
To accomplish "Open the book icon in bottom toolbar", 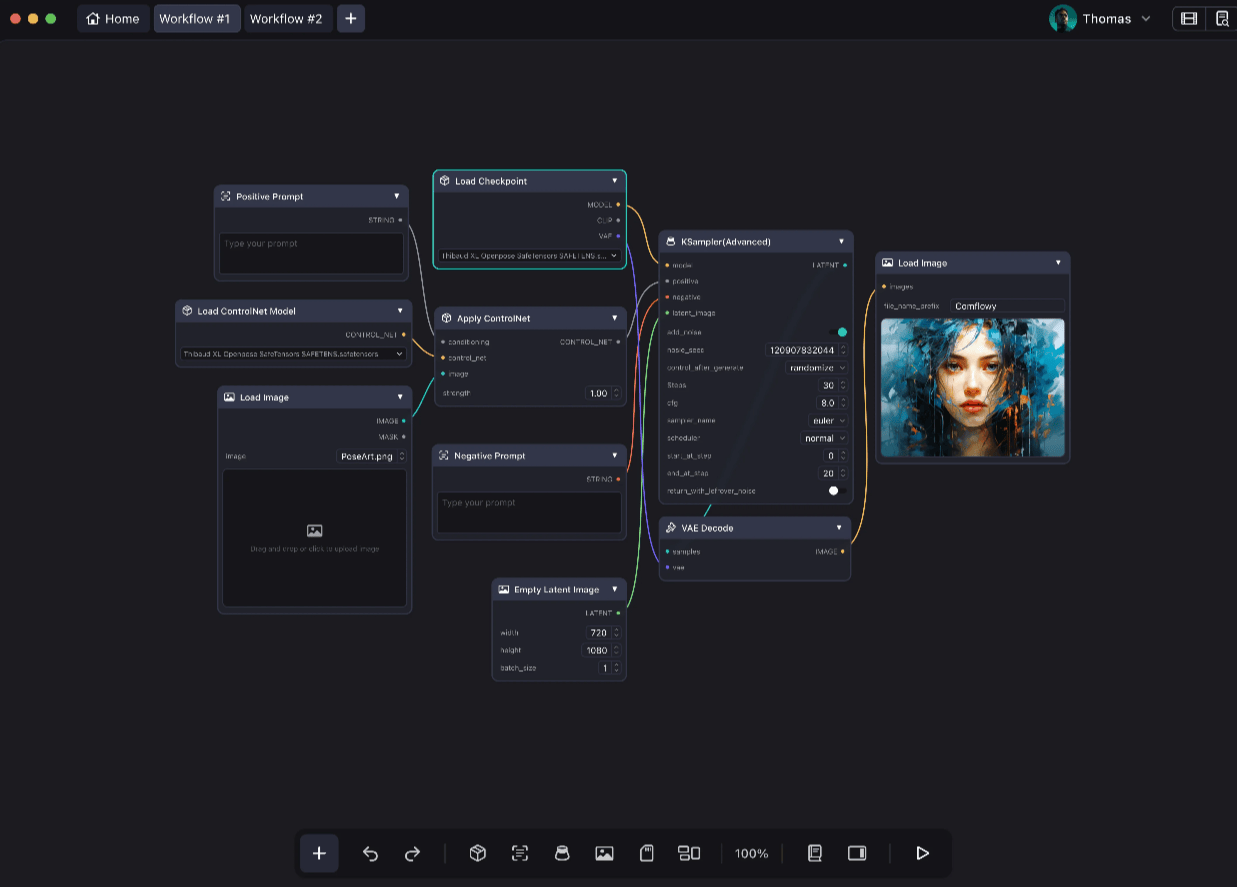I will pos(815,853).
